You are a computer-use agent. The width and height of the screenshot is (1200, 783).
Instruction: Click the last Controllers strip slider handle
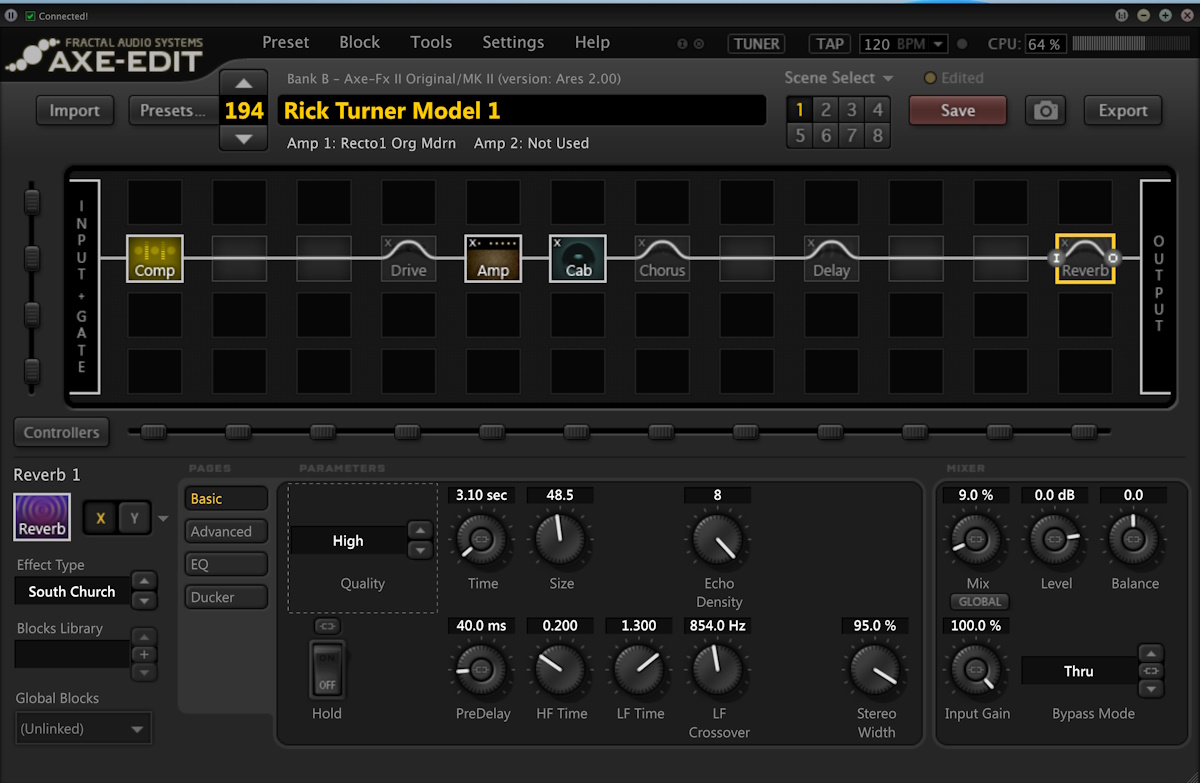1084,432
